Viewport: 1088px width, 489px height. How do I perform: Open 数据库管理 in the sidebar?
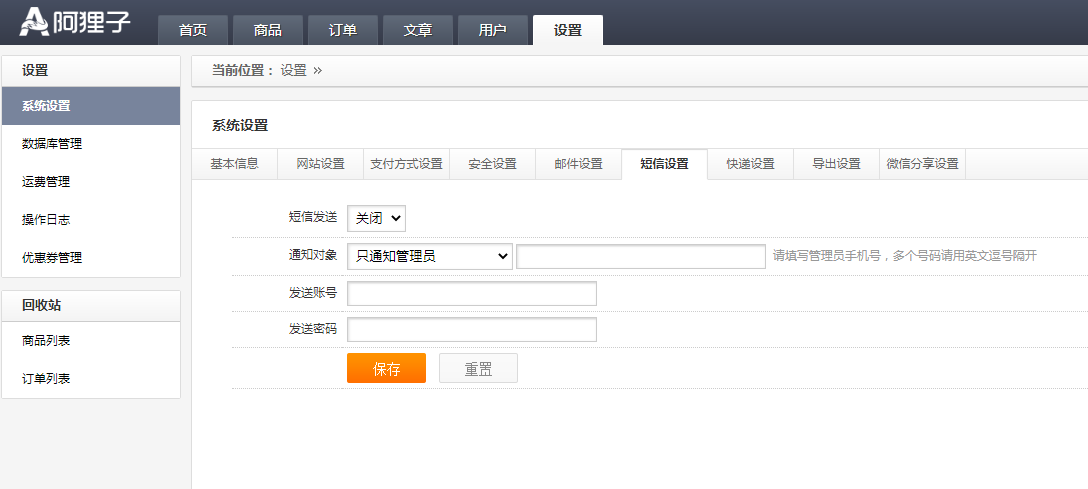(x=52, y=144)
